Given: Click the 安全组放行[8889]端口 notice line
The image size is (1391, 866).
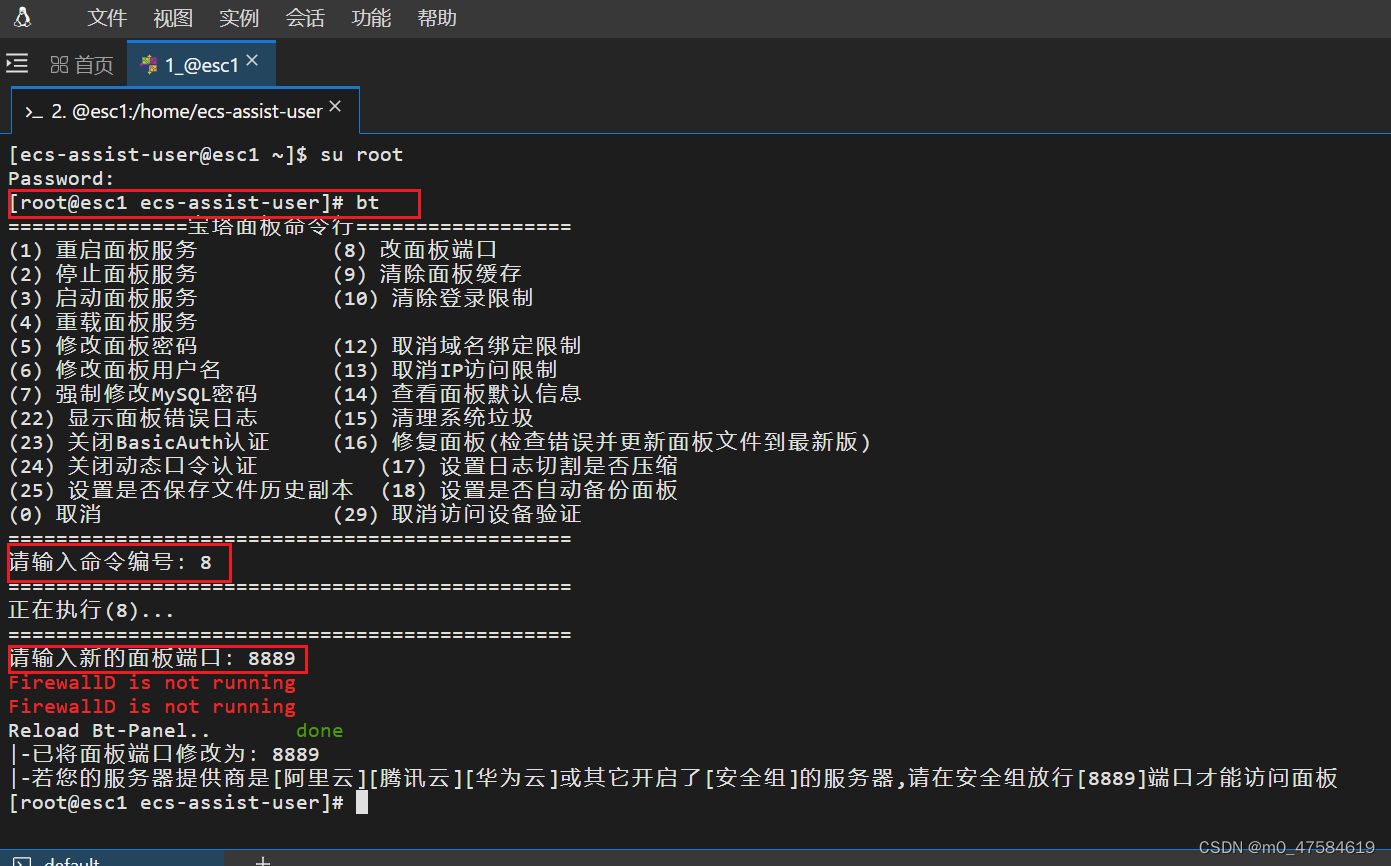Looking at the screenshot, I should coord(673,778).
